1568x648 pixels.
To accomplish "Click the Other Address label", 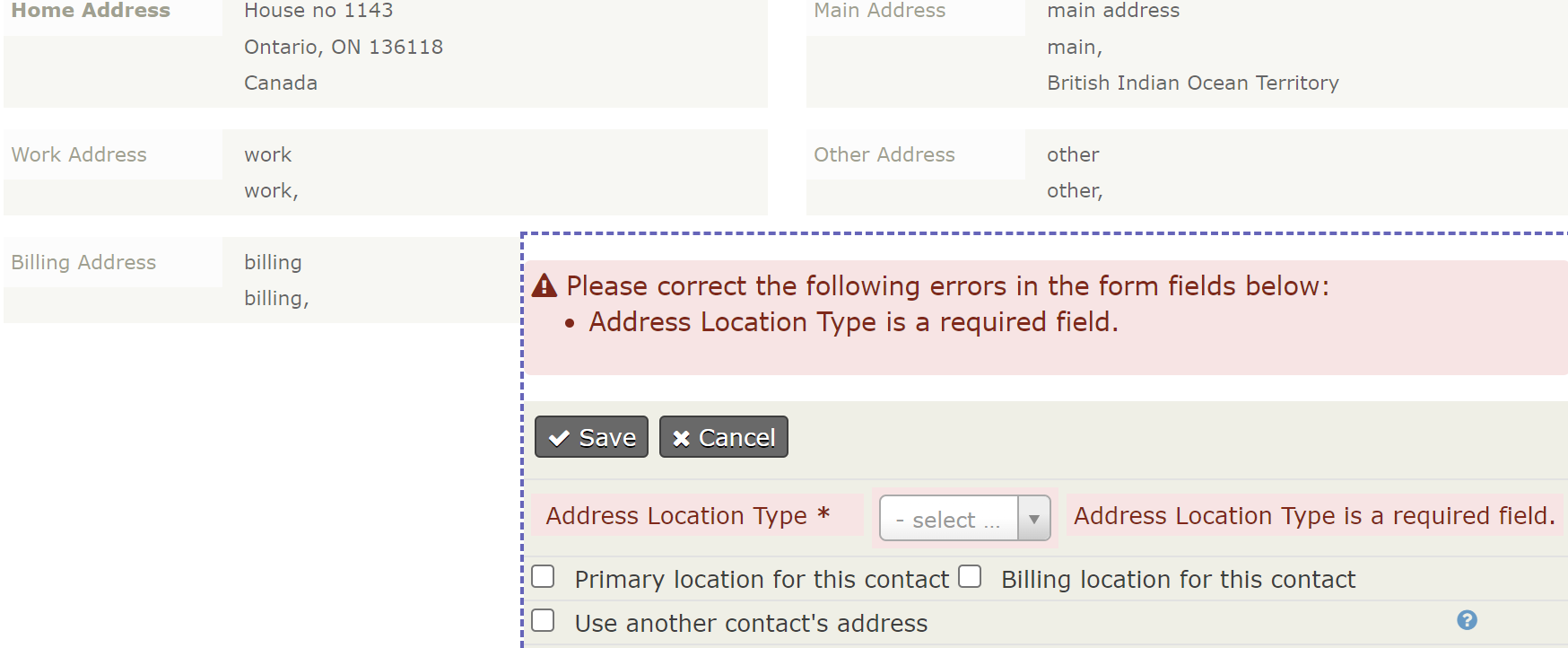I will (884, 154).
